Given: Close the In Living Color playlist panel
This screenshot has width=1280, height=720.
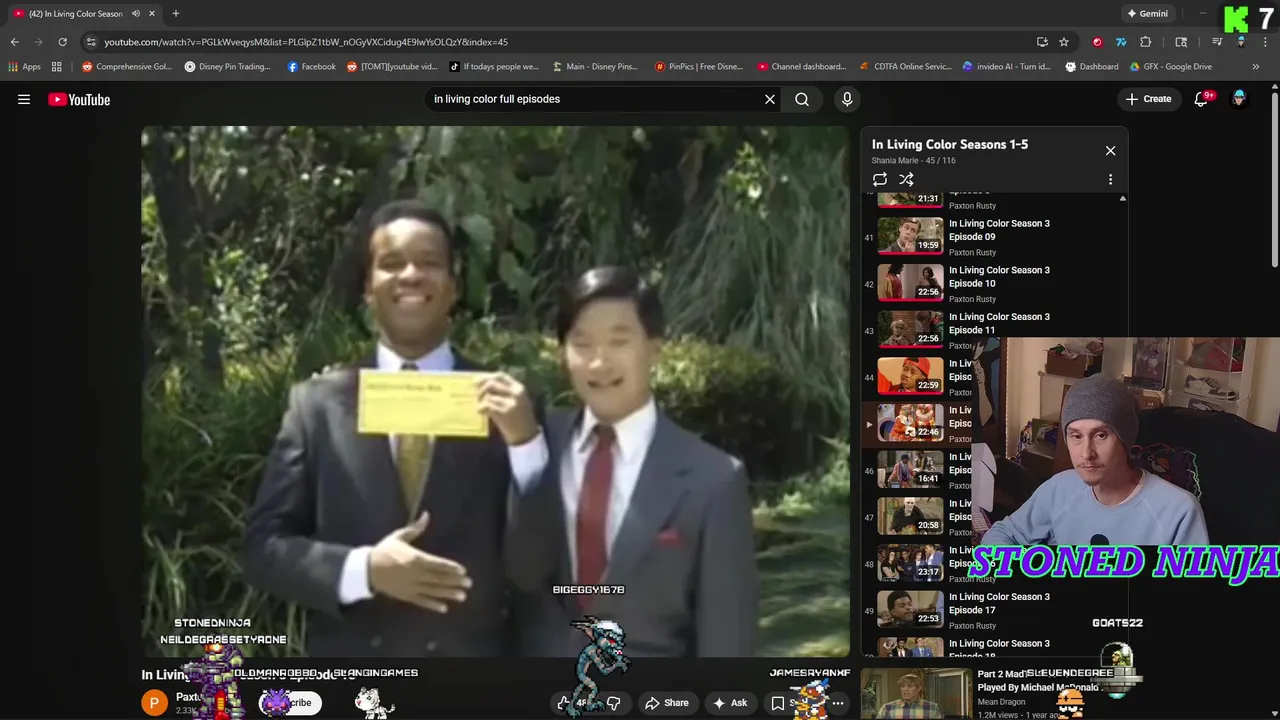Looking at the screenshot, I should (x=1110, y=150).
